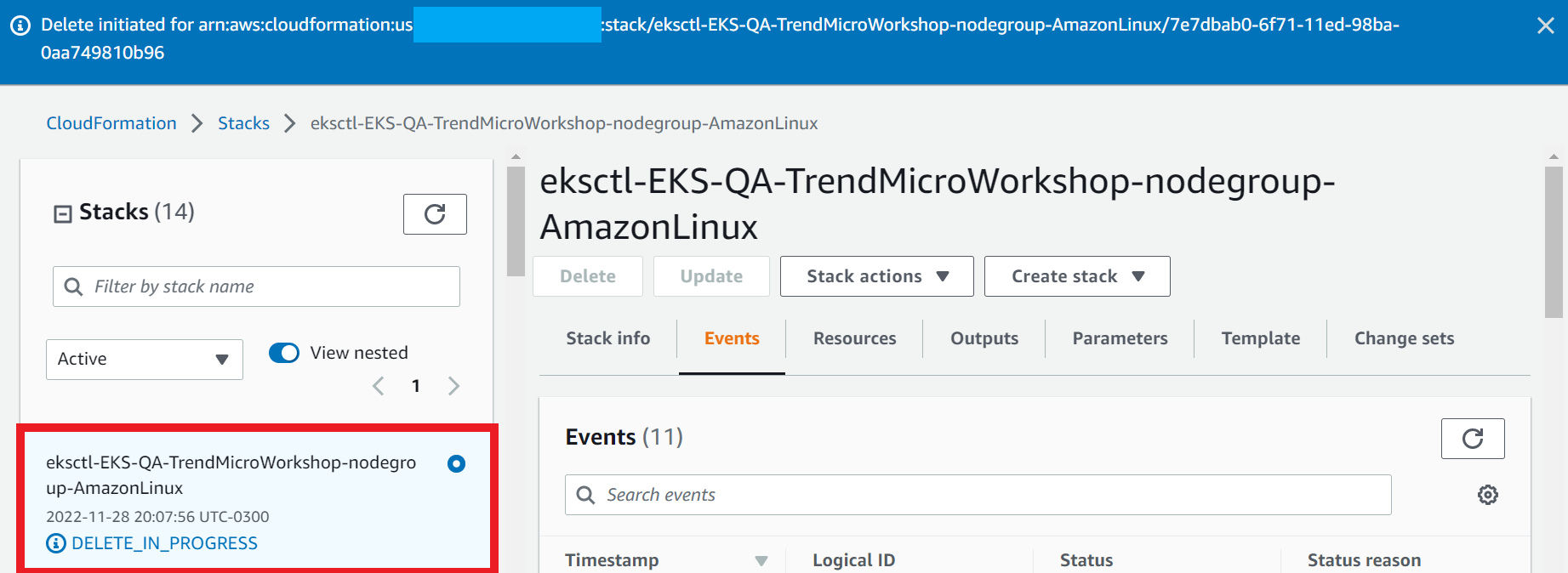The width and height of the screenshot is (1568, 573).
Task: Click the Delete button
Action: tap(588, 276)
